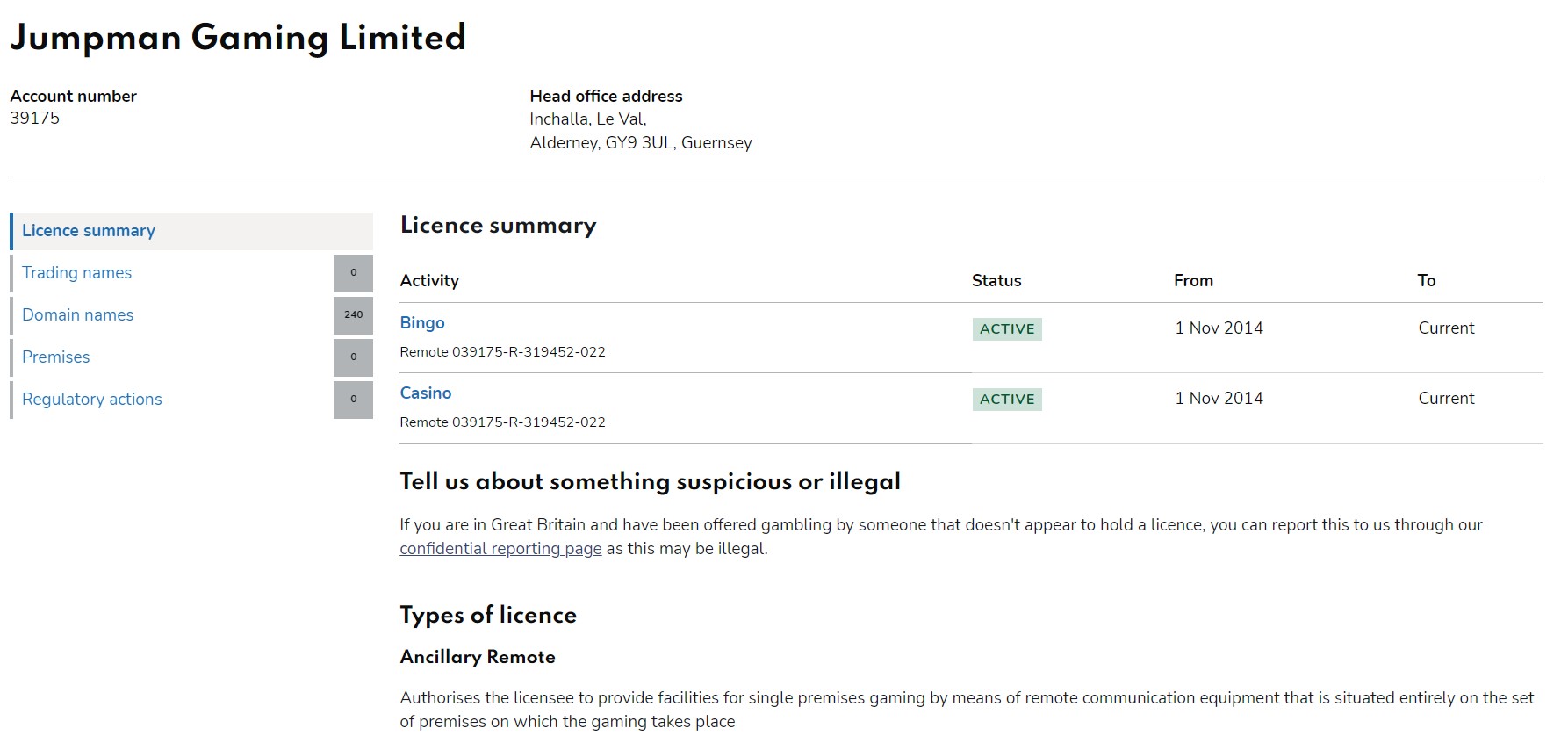Click the Current value in the Bingo row
Image resolution: width=1568 pixels, height=750 pixels.
point(1446,328)
